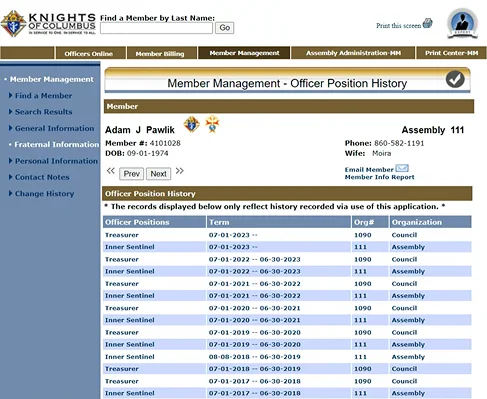
Task: Click term 07-01-2019 -- 06-30-2020 for Inner Sentinel
Action: [255, 344]
